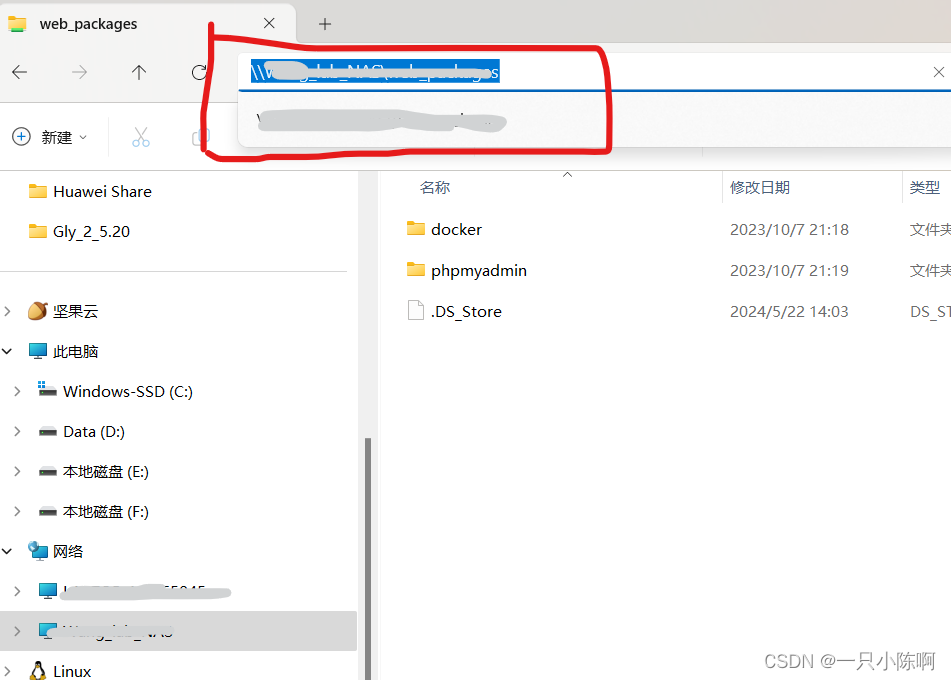Image resolution: width=951 pixels, height=680 pixels.
Task: Open a new tab with plus
Action: (x=325, y=24)
